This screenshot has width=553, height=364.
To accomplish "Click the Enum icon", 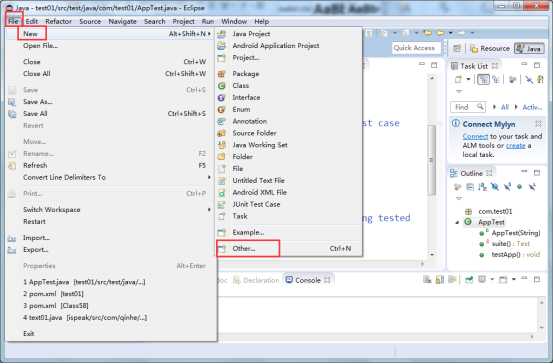I will click(x=221, y=110).
